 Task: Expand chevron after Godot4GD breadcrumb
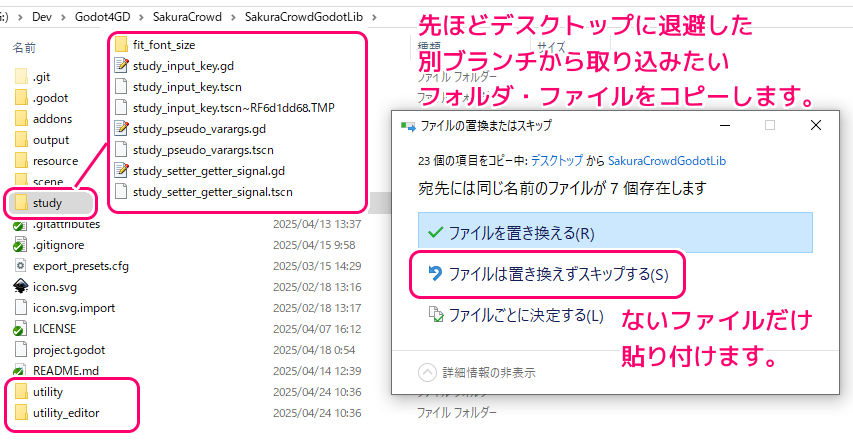click(141, 17)
